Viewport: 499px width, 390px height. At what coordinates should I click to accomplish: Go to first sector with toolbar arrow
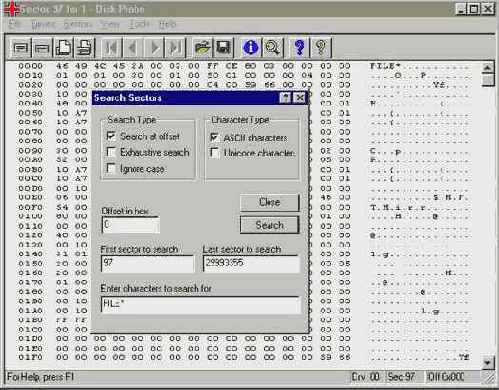coord(111,48)
